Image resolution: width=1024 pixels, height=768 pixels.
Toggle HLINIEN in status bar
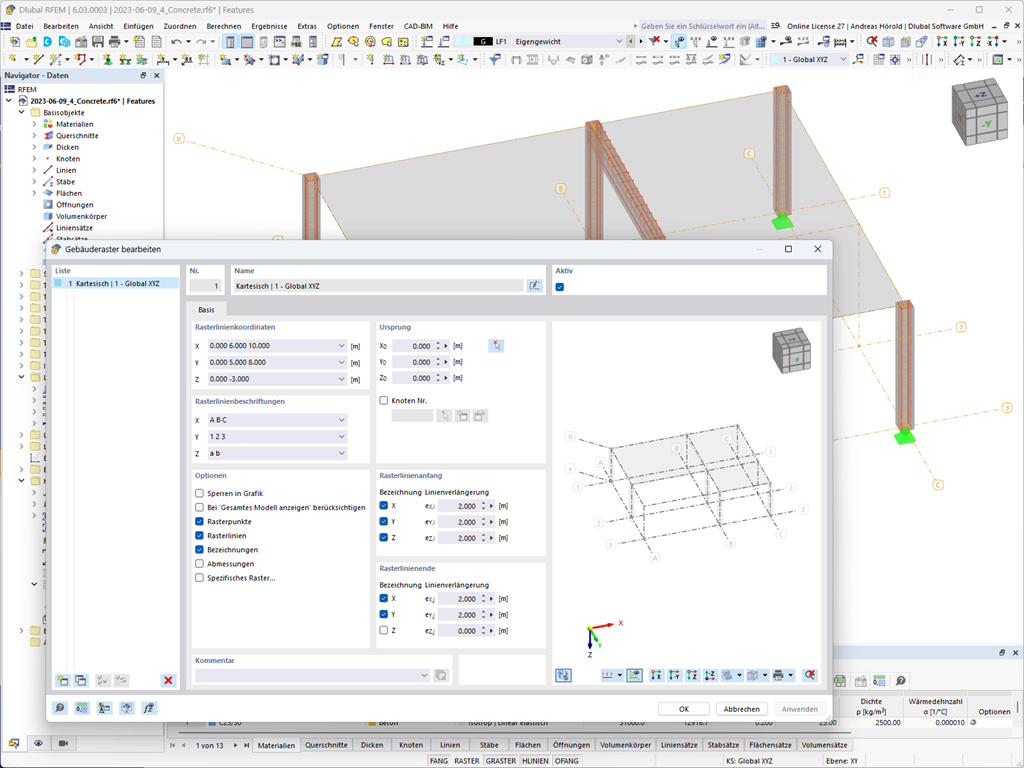(536, 761)
